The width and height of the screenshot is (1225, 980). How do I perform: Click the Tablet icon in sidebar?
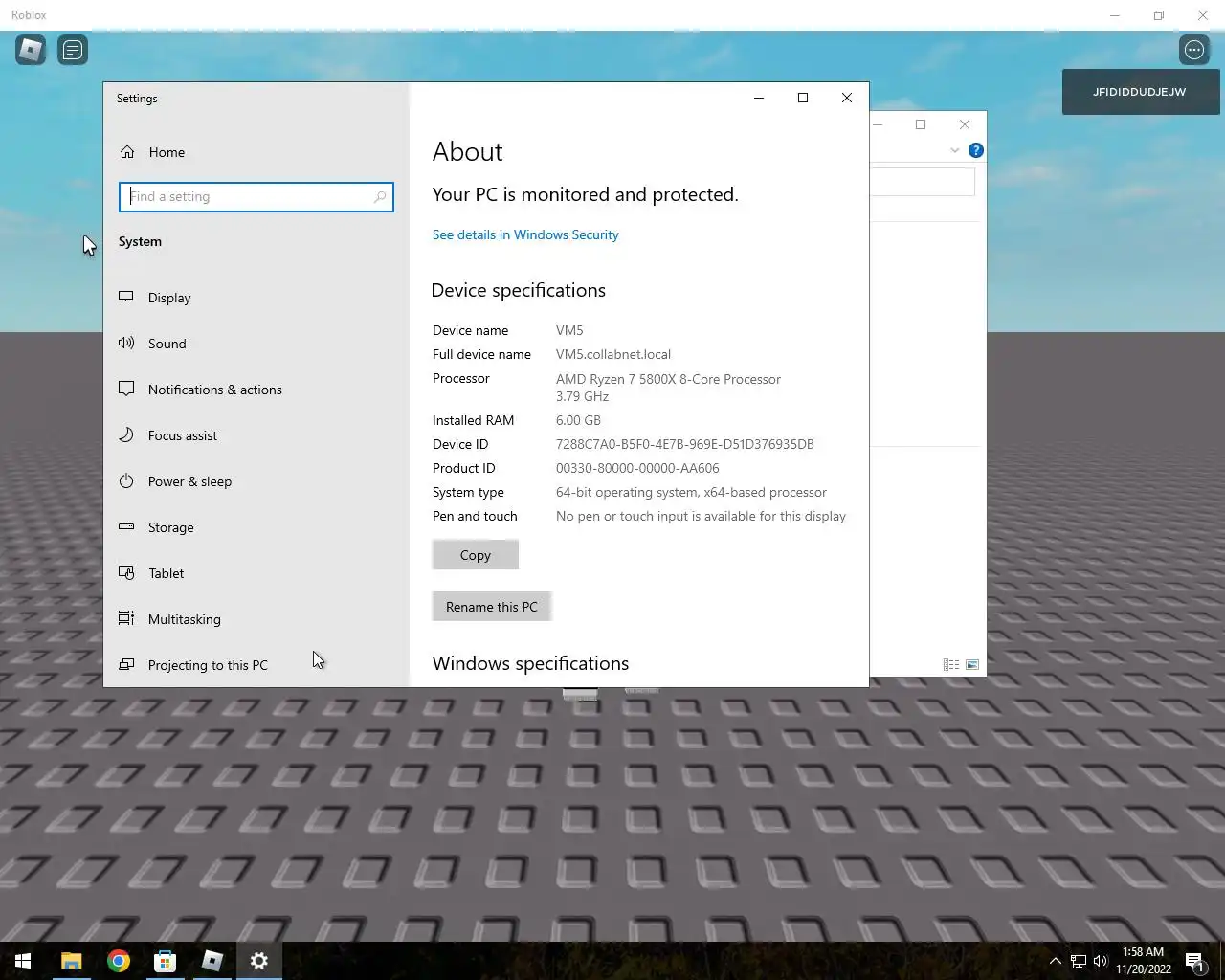126,572
